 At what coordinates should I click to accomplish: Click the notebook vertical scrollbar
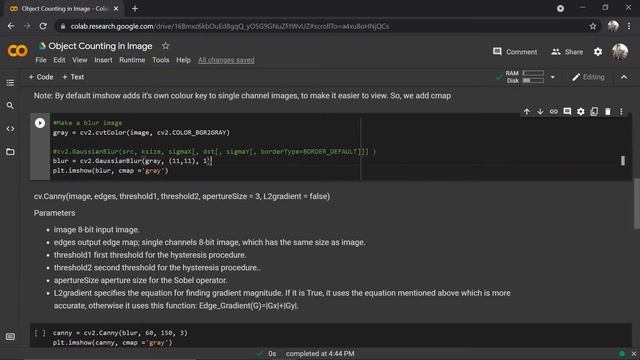637,204
